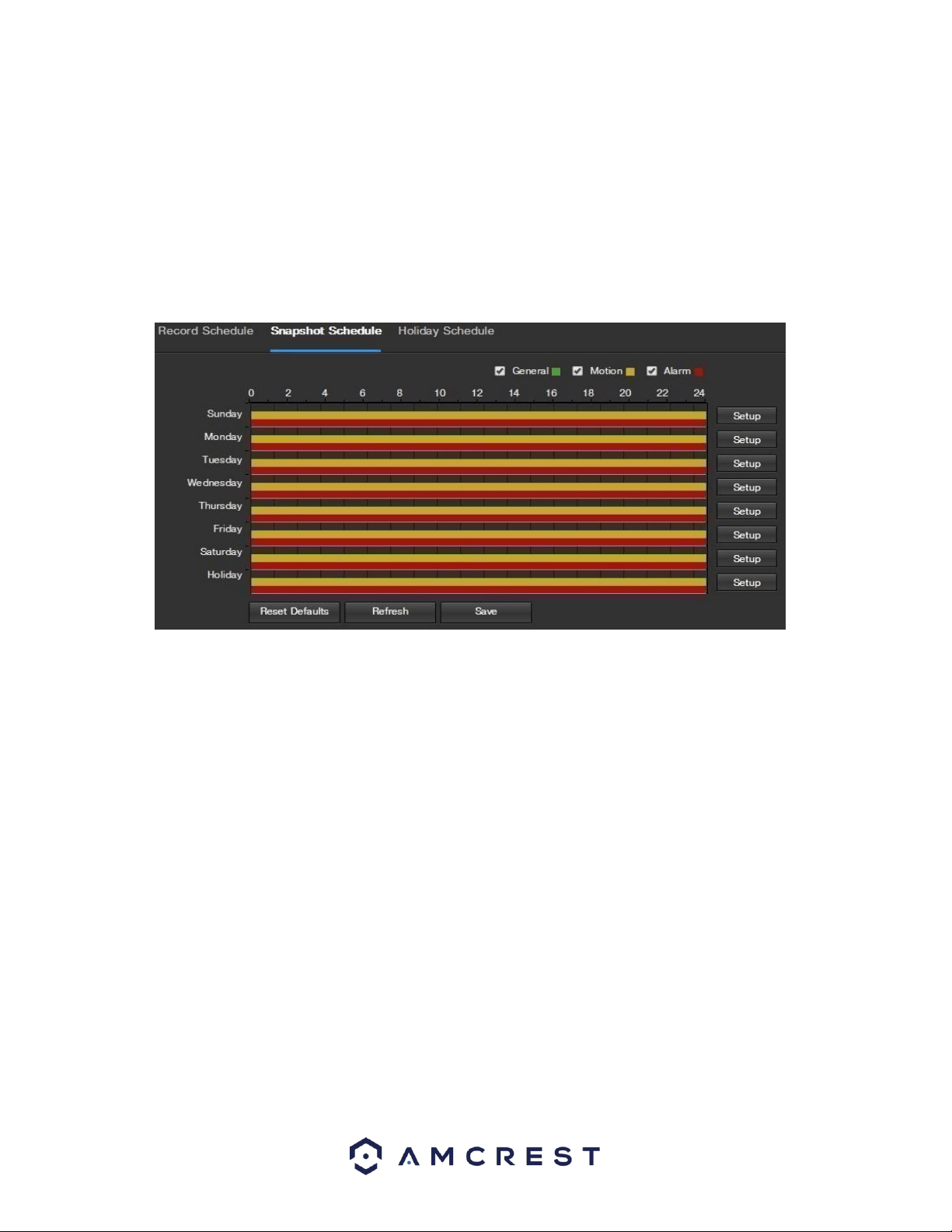This screenshot has height=1232, width=952.
Task: Click the Reset Defaults button
Action: coord(295,612)
